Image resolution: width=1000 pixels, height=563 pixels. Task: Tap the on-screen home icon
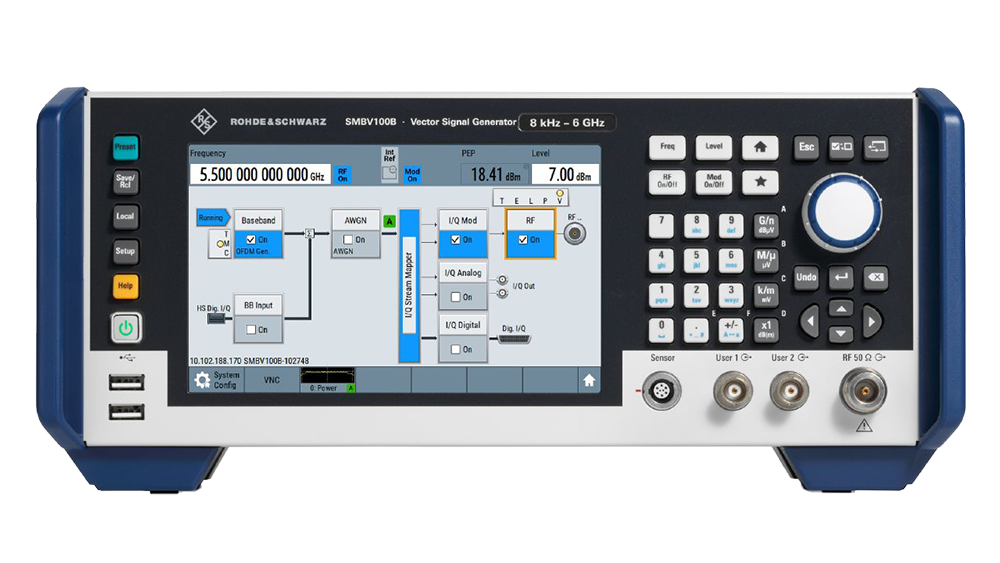[589, 380]
